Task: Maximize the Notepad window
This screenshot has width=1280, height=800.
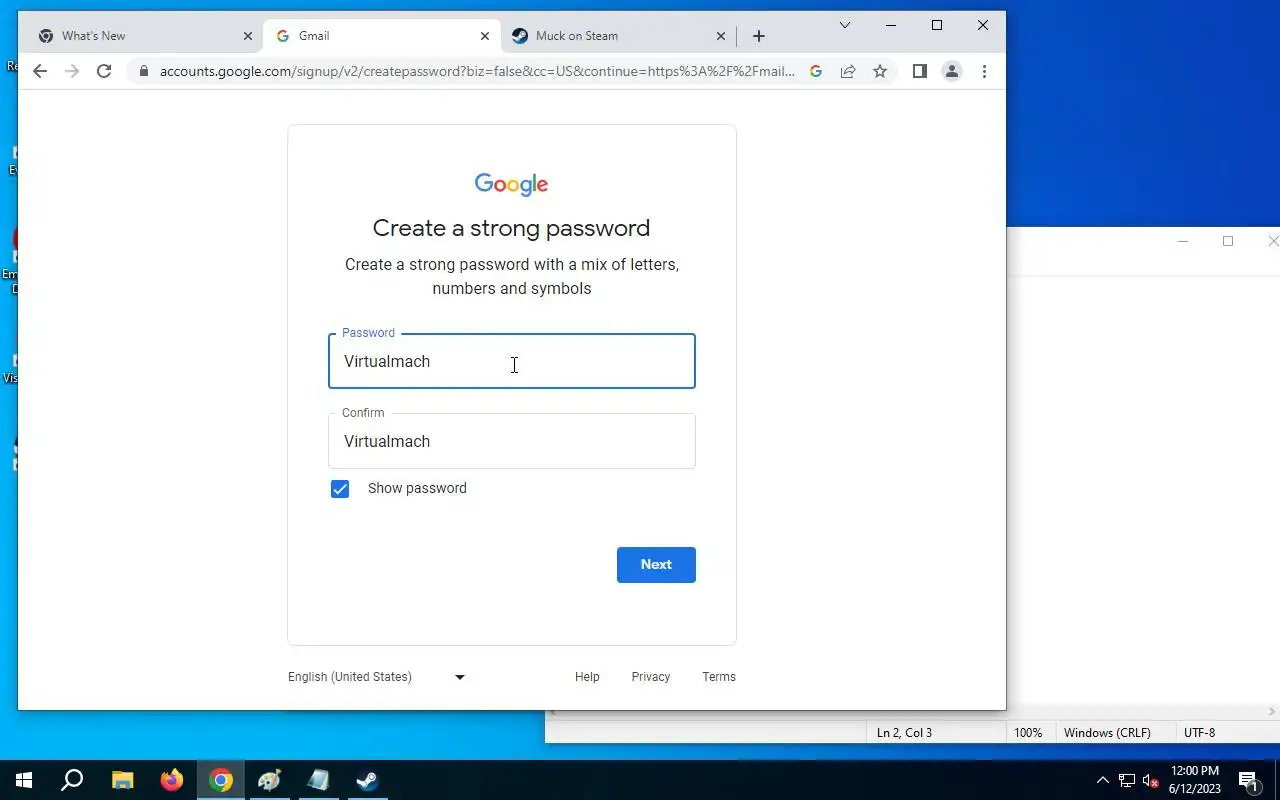Action: pyautogui.click(x=1228, y=241)
